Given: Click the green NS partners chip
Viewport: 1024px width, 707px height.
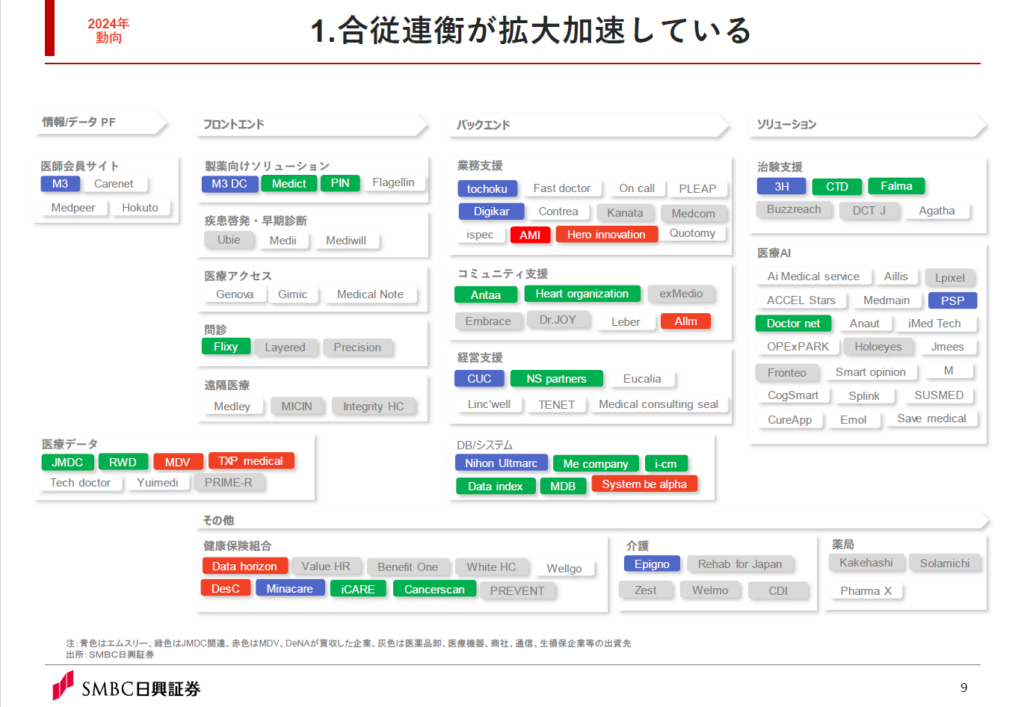Looking at the screenshot, I should [556, 379].
